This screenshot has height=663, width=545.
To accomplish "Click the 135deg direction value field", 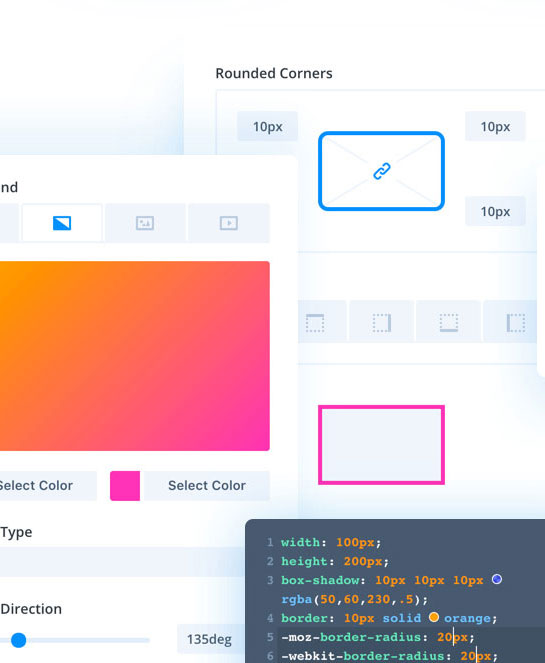I will point(211,639).
